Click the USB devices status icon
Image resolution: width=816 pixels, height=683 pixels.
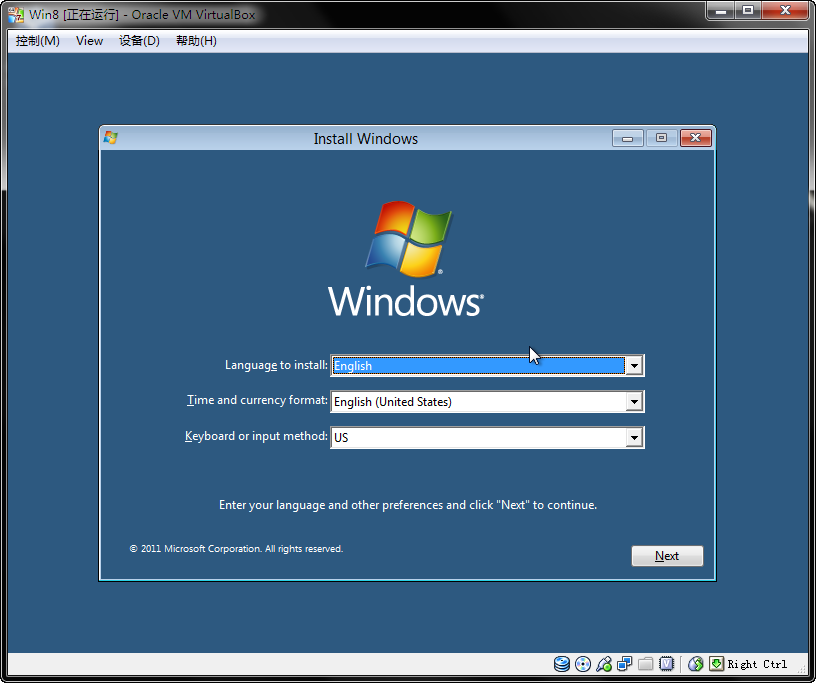[x=604, y=664]
